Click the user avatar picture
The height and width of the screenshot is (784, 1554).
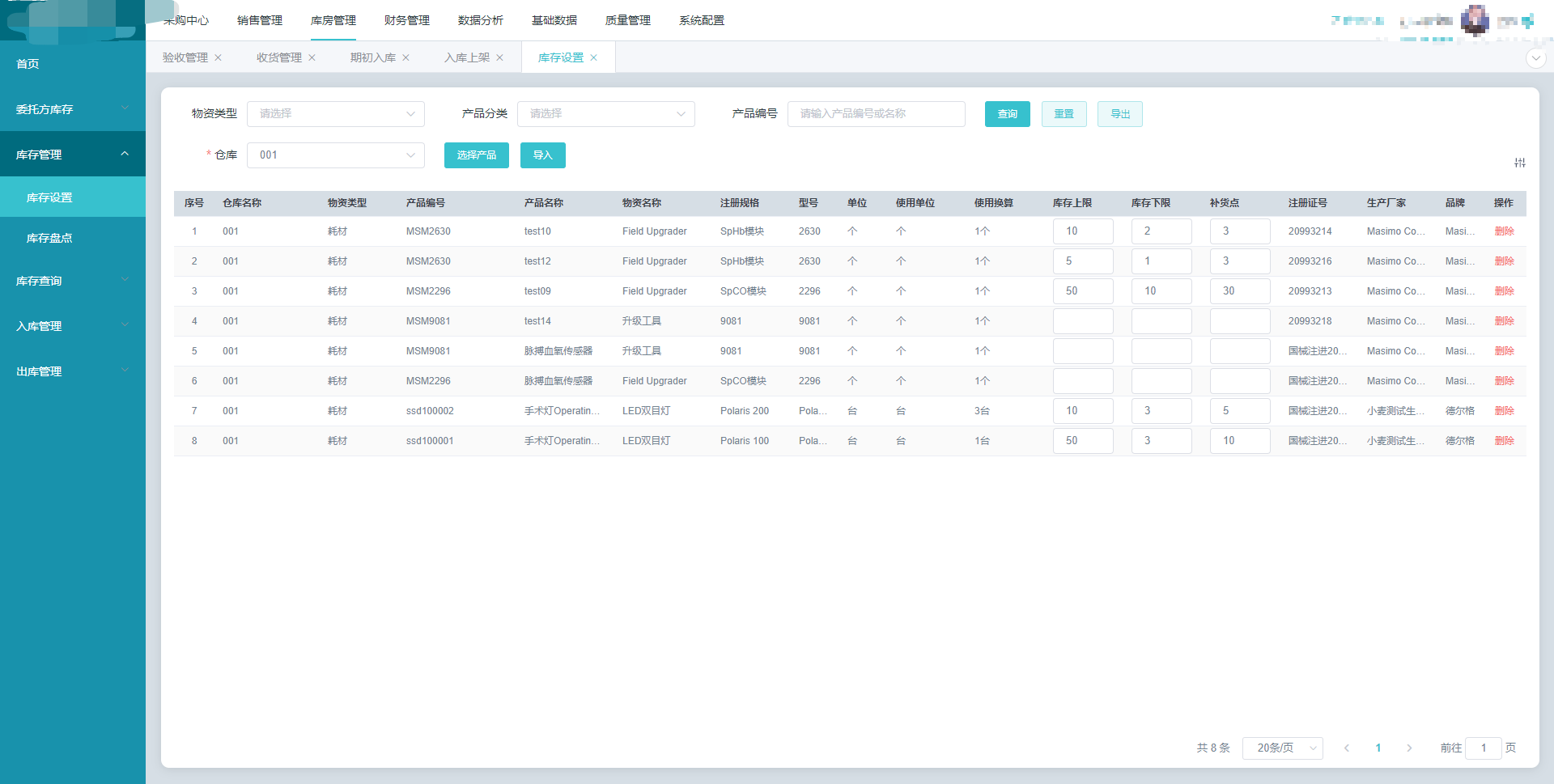pos(1475,20)
